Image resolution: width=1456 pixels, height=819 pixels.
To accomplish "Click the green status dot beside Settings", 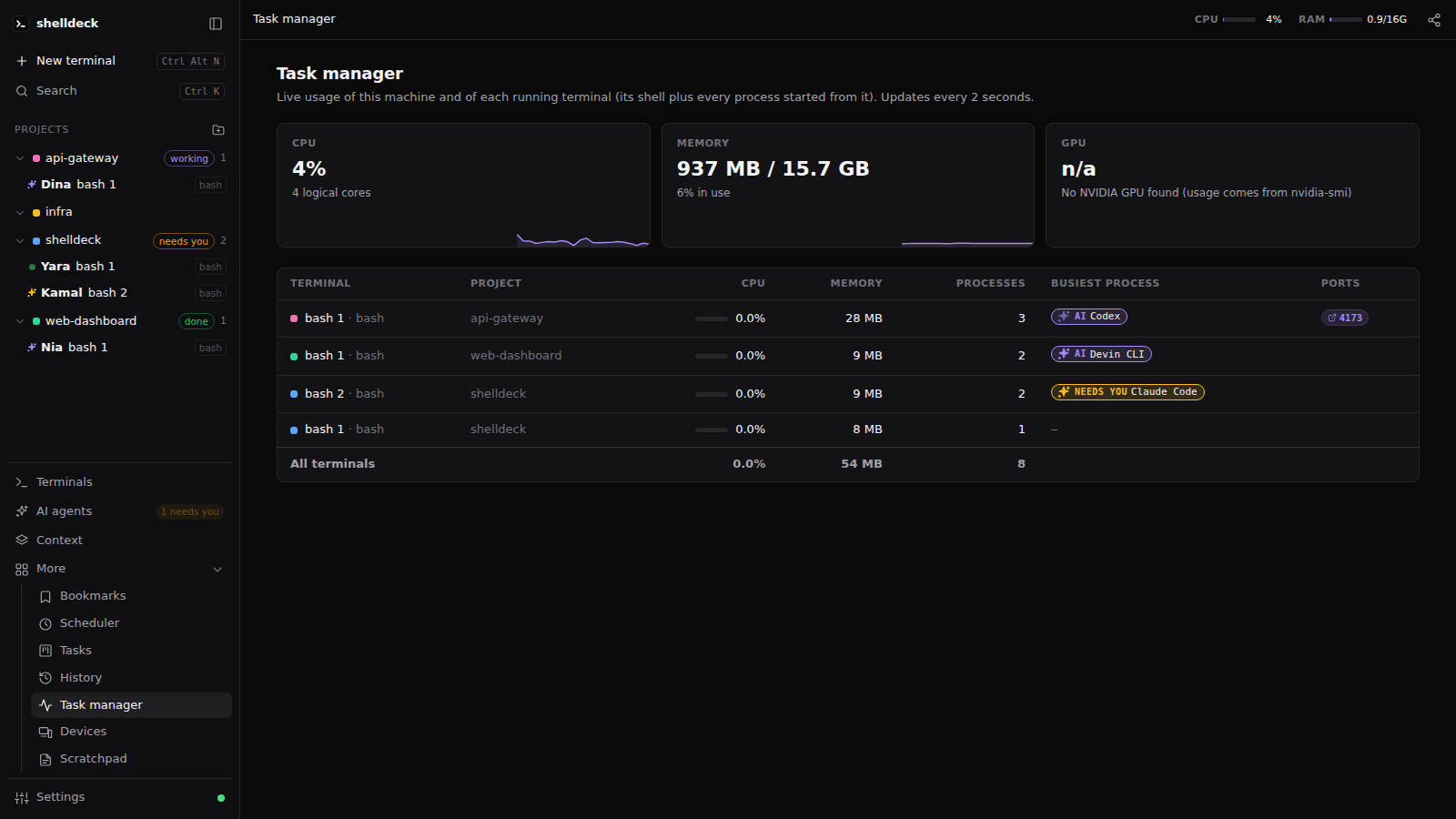I will click(221, 798).
